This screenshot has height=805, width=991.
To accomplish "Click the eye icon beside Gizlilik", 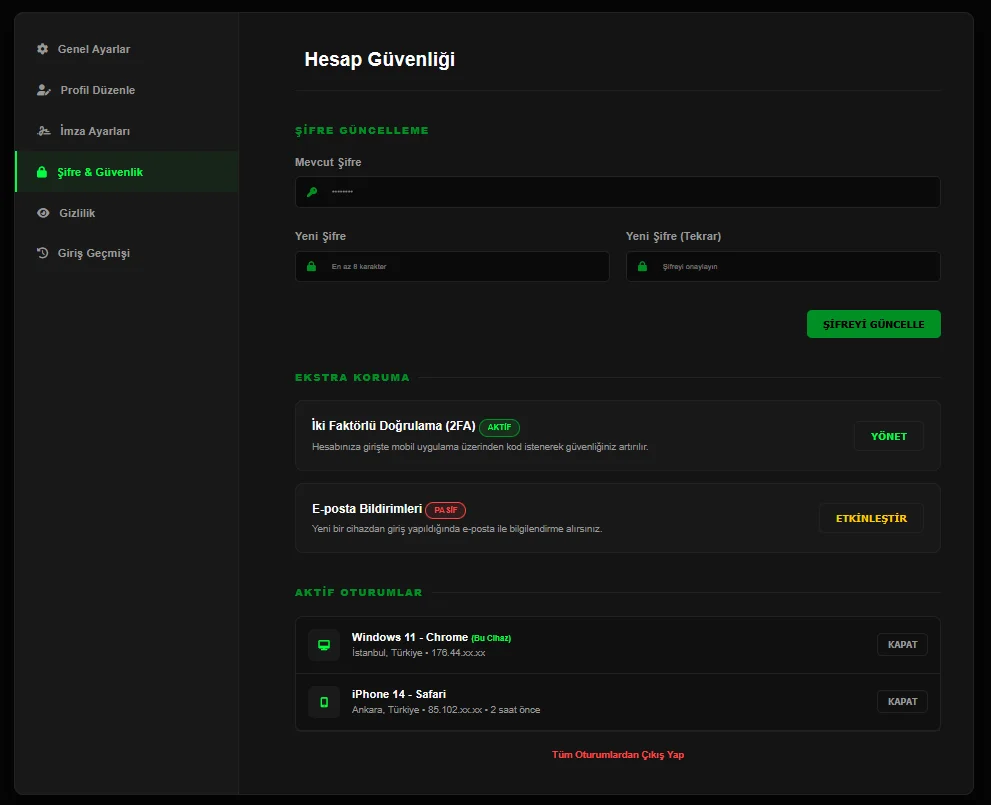I will click(x=43, y=213).
